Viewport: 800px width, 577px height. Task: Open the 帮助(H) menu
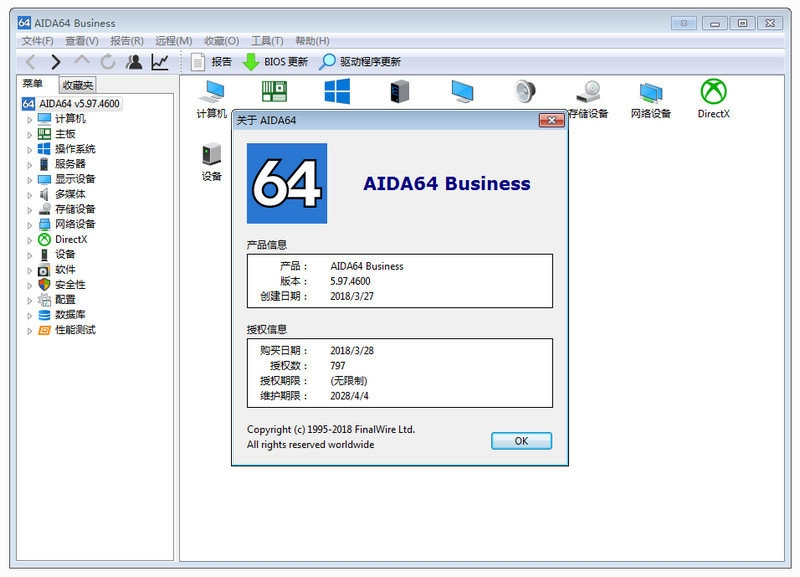click(x=312, y=41)
